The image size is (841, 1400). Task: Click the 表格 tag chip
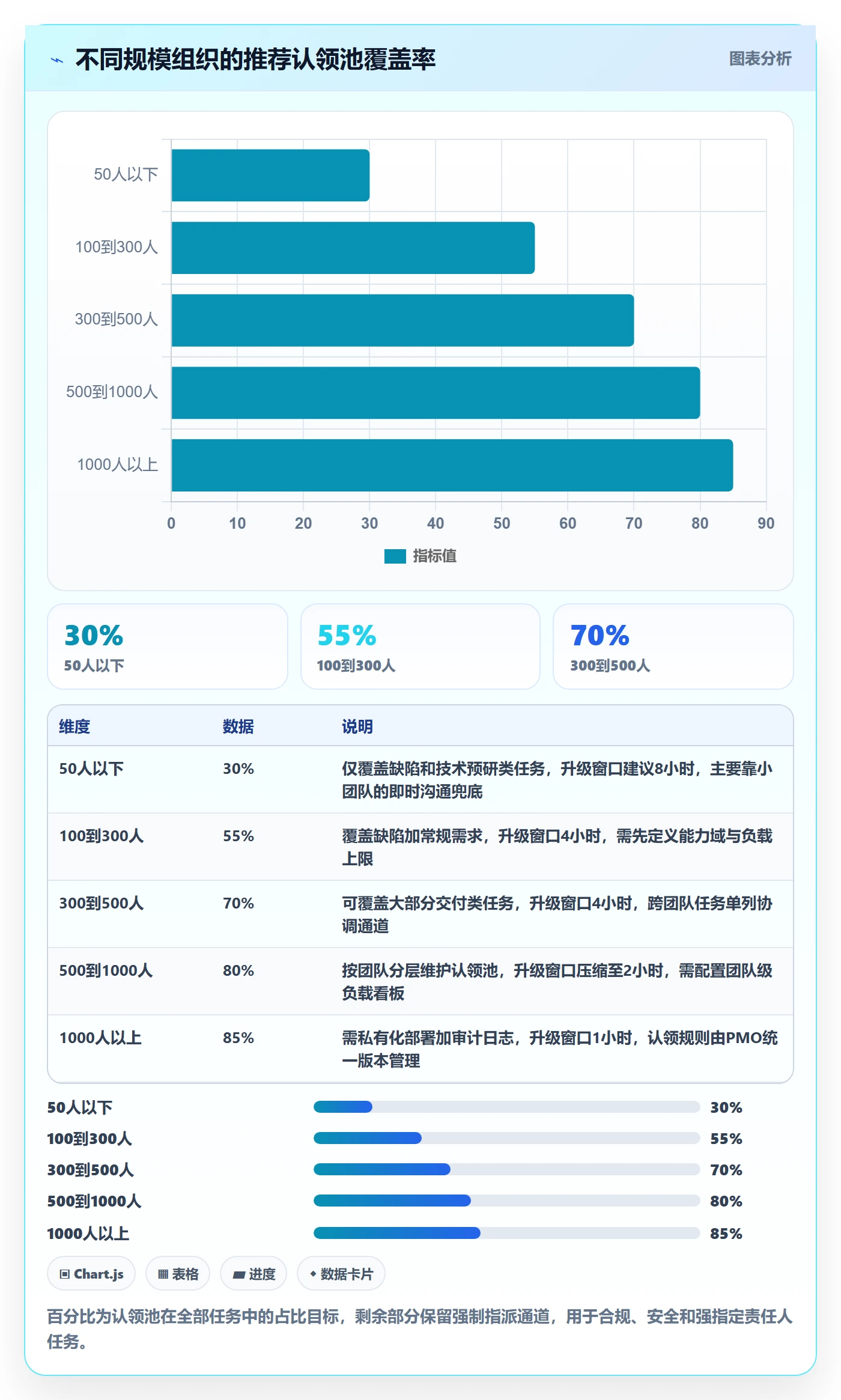point(178,1273)
